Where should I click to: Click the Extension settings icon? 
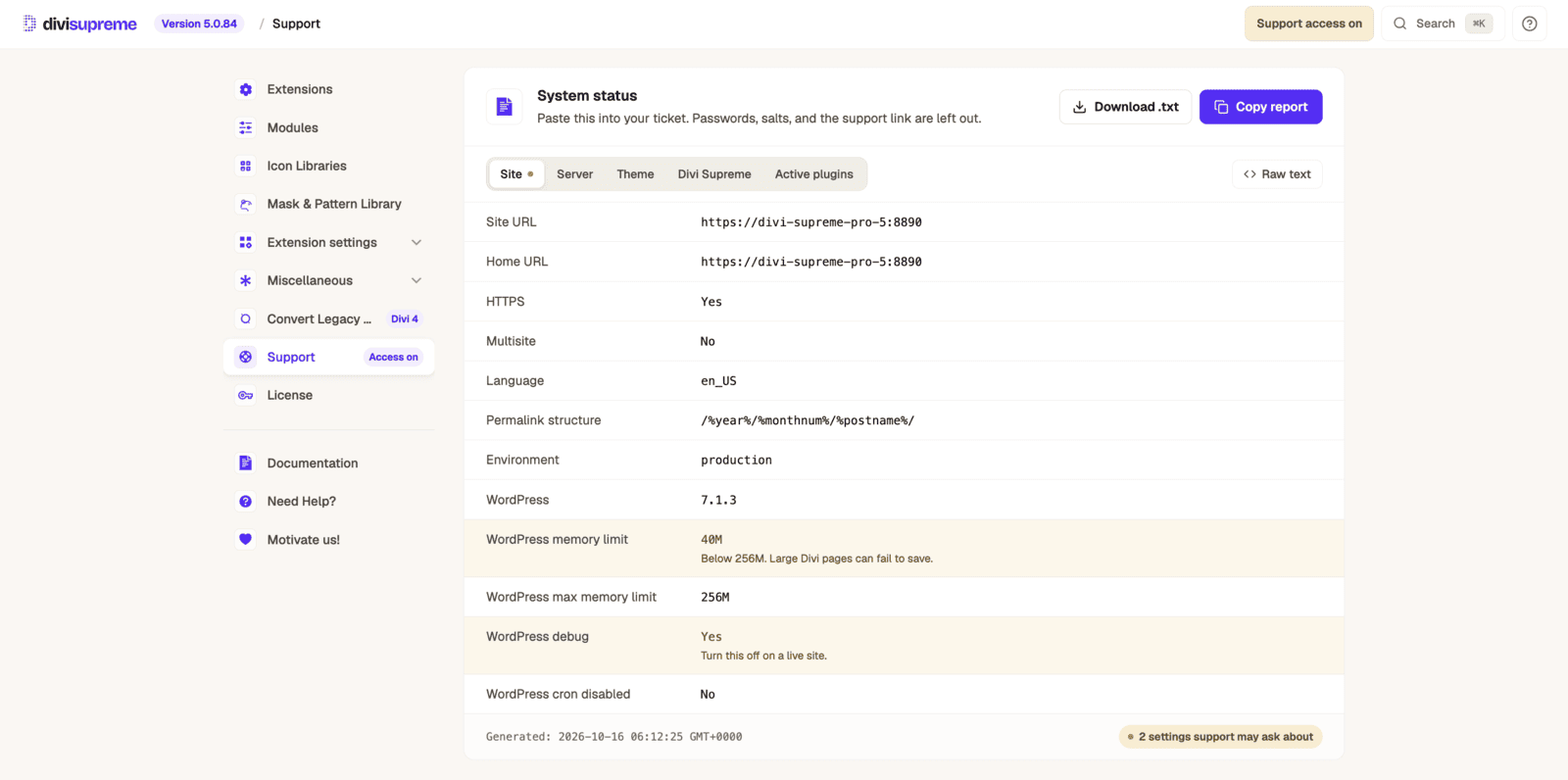(245, 242)
